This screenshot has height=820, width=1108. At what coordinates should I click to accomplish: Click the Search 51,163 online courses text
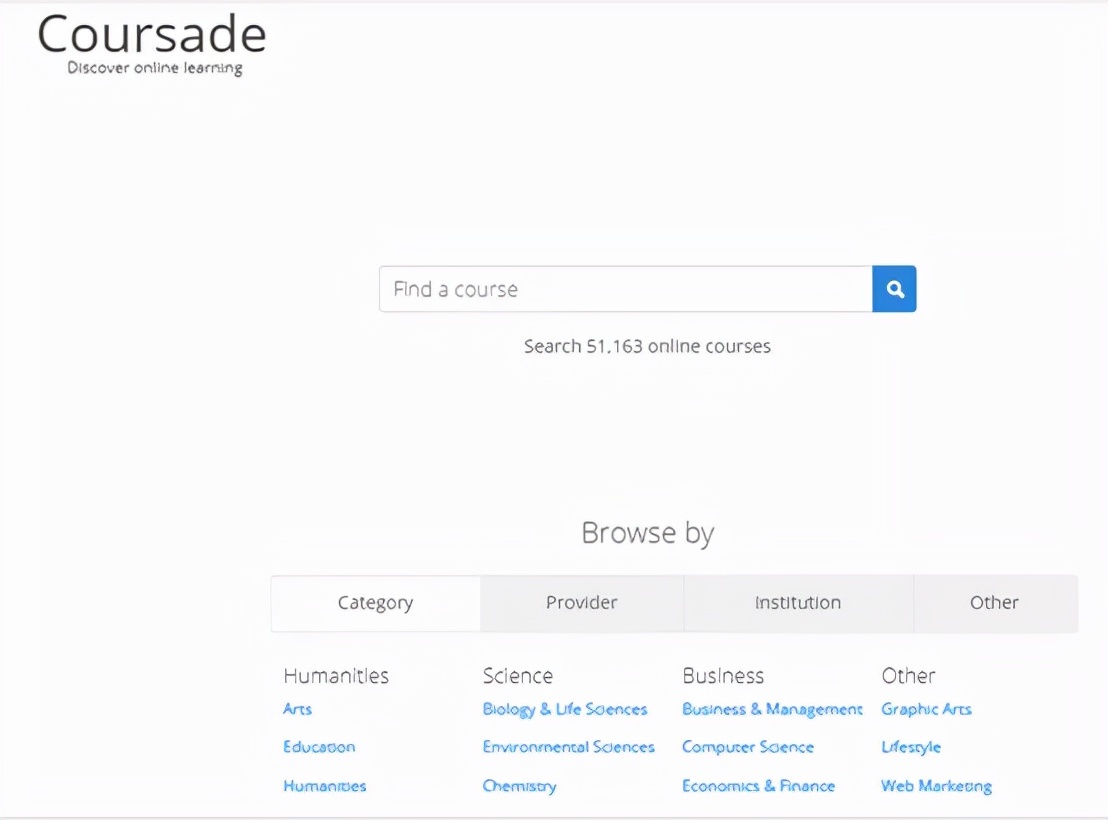point(647,346)
